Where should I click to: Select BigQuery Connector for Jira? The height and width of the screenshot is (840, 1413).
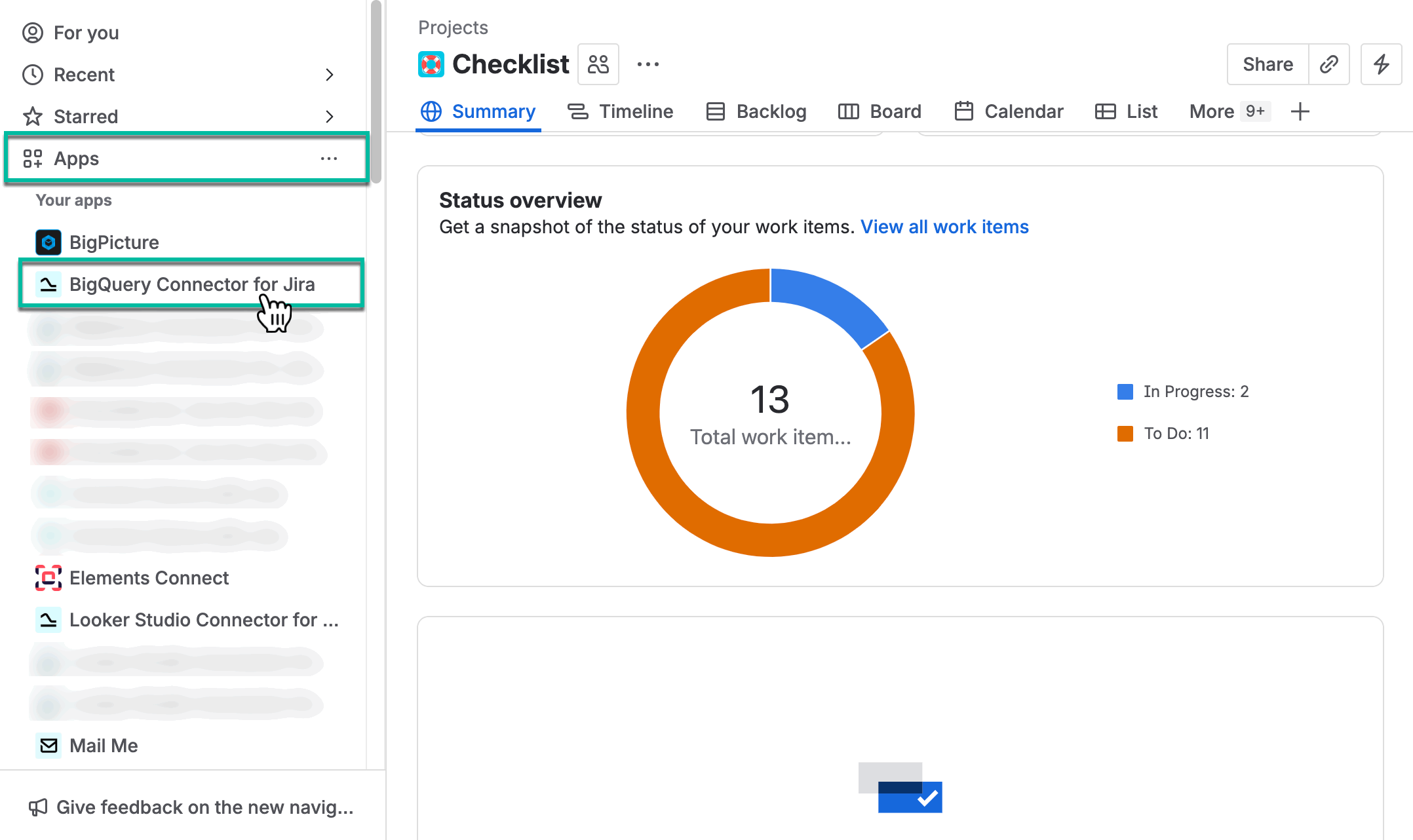coord(191,284)
